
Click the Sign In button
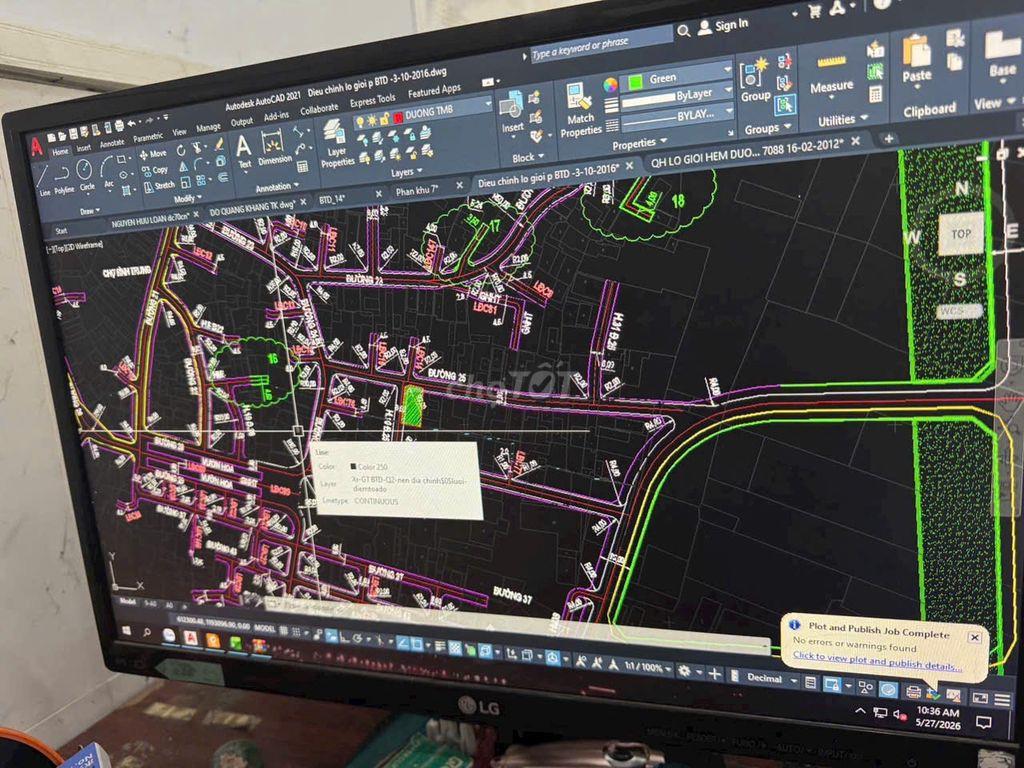point(723,26)
